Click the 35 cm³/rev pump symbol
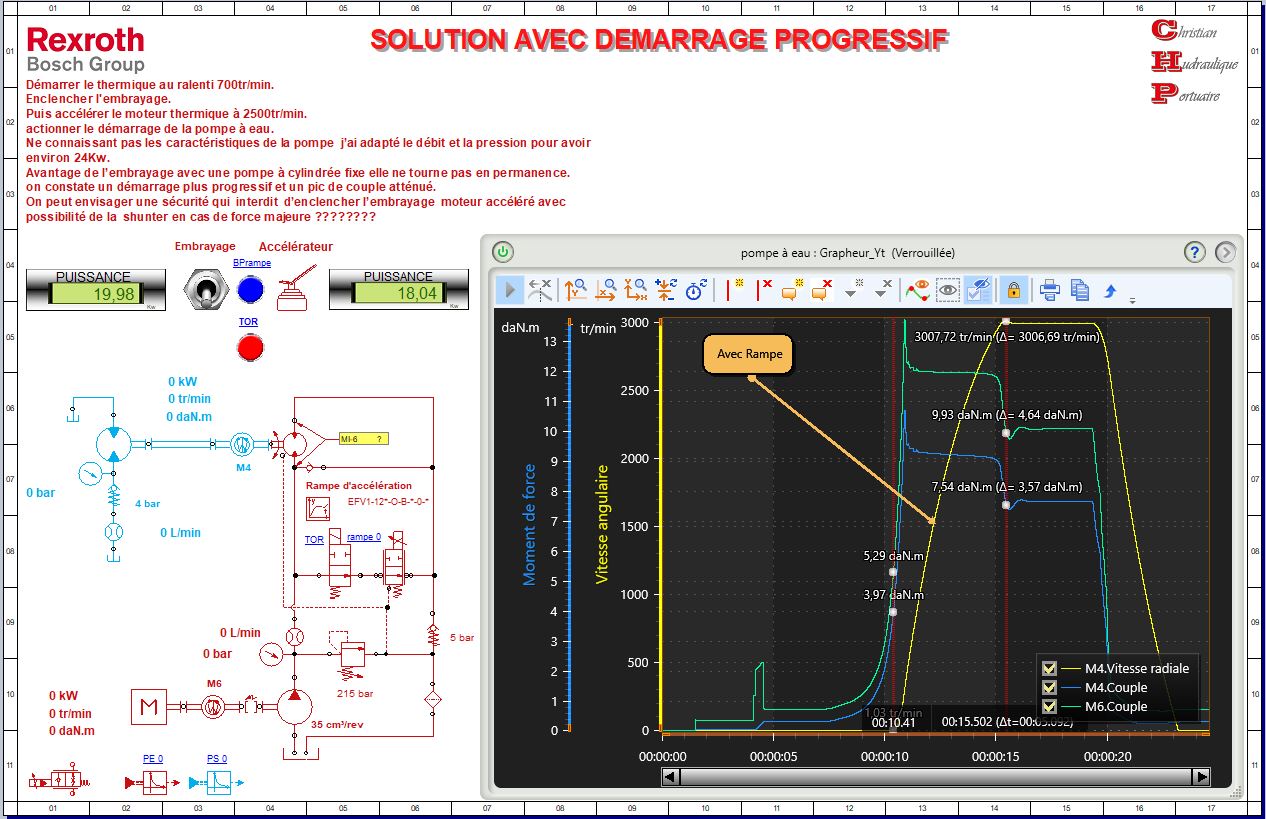The width and height of the screenshot is (1266, 819). point(294,706)
